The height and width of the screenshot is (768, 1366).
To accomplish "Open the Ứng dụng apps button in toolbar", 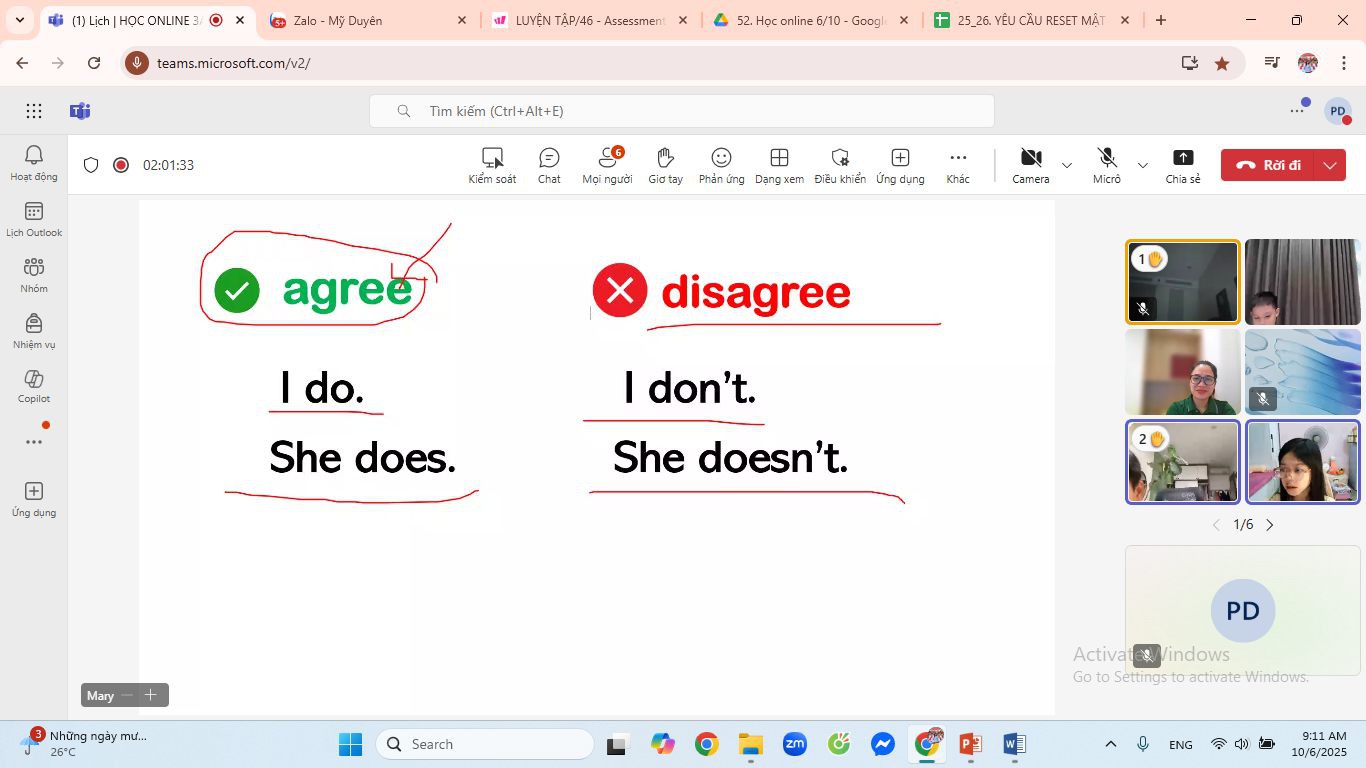I will (900, 165).
